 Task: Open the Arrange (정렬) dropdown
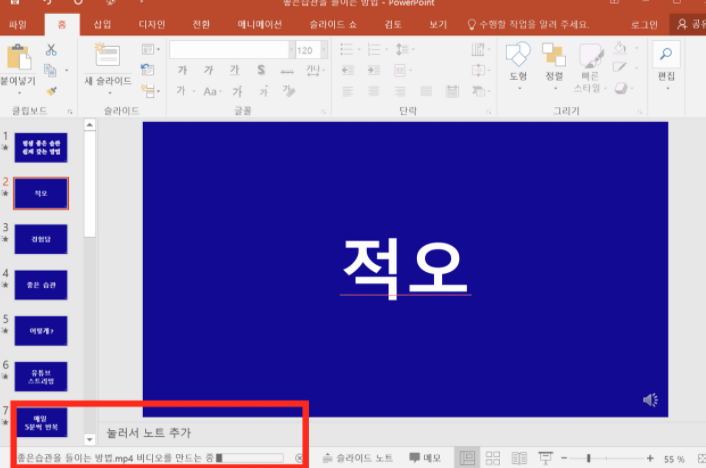pos(554,65)
